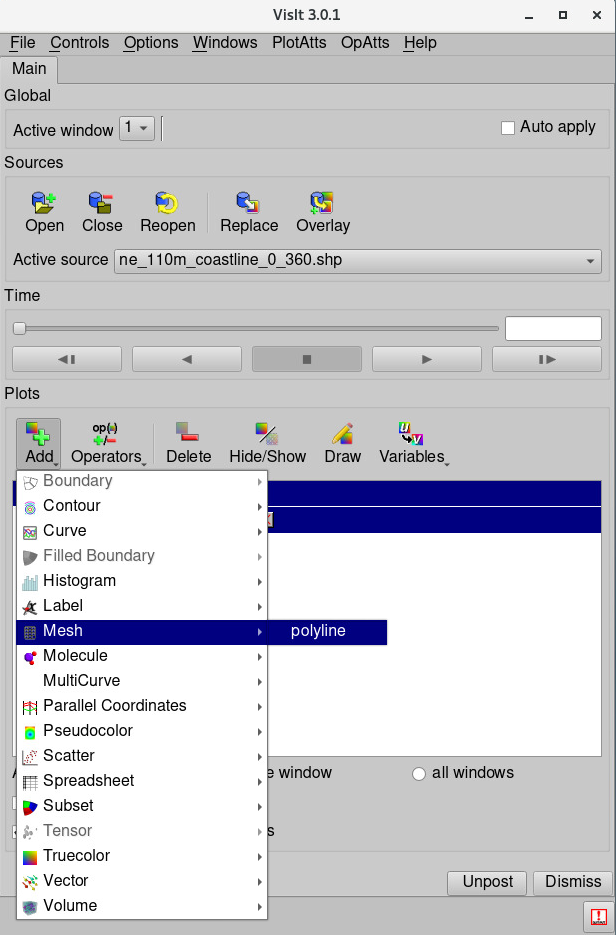This screenshot has height=935, width=616.
Task: Click the Close source icon
Action: click(102, 204)
